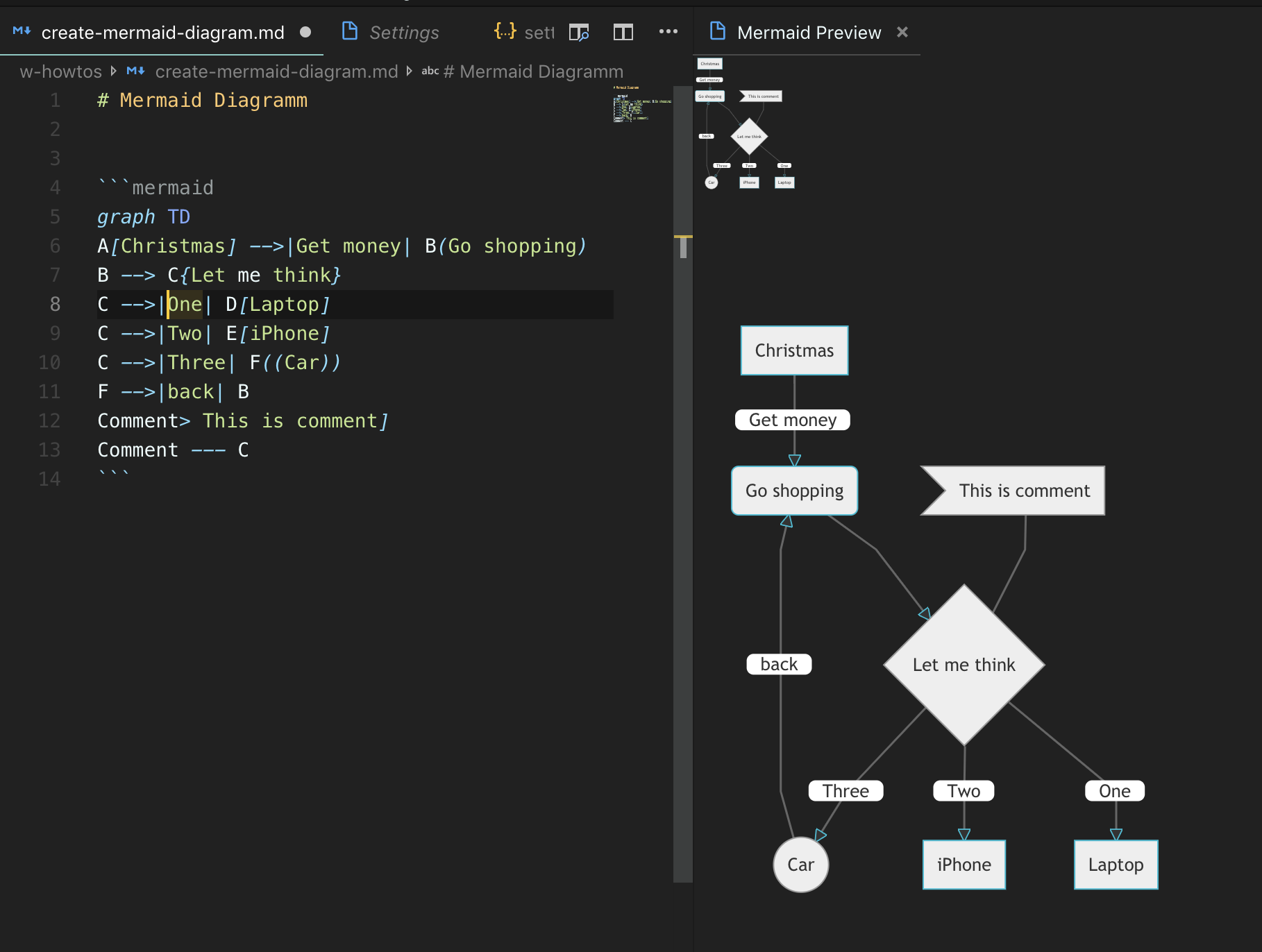The width and height of the screenshot is (1262, 952).
Task: Click the 'back' edge label
Action: [779, 664]
